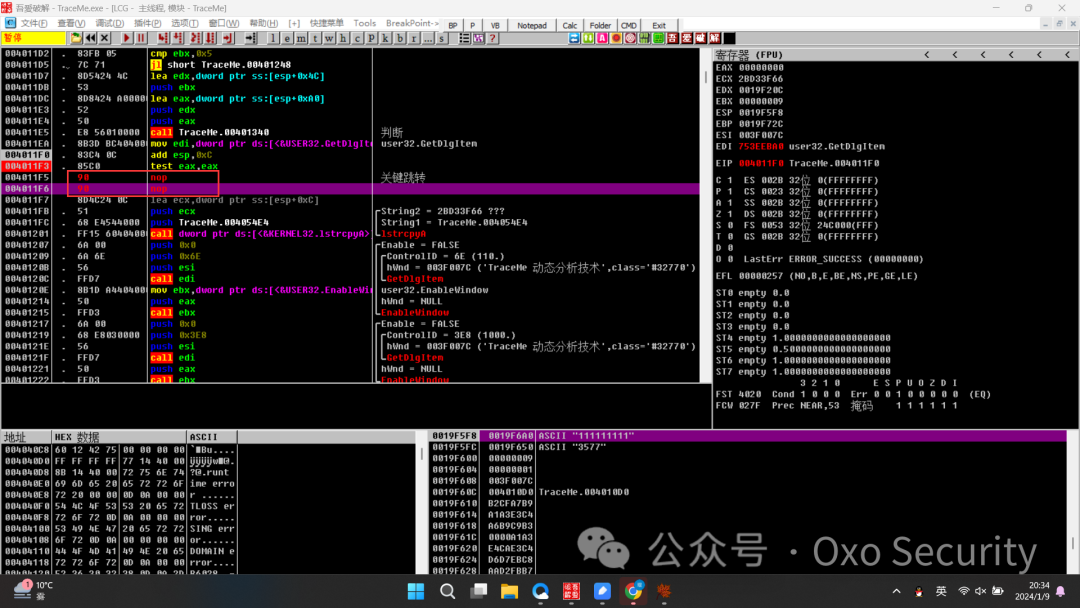1080x608 pixels.
Task: Open the 文件(F) menu
Action: (34, 23)
